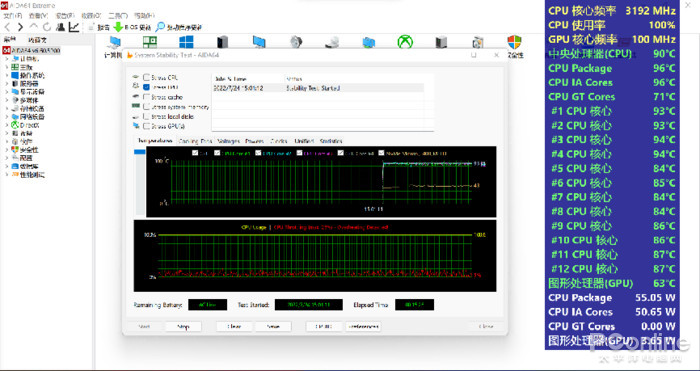Click the green-arrow BIOS 更新 toolbar button

click(132, 28)
